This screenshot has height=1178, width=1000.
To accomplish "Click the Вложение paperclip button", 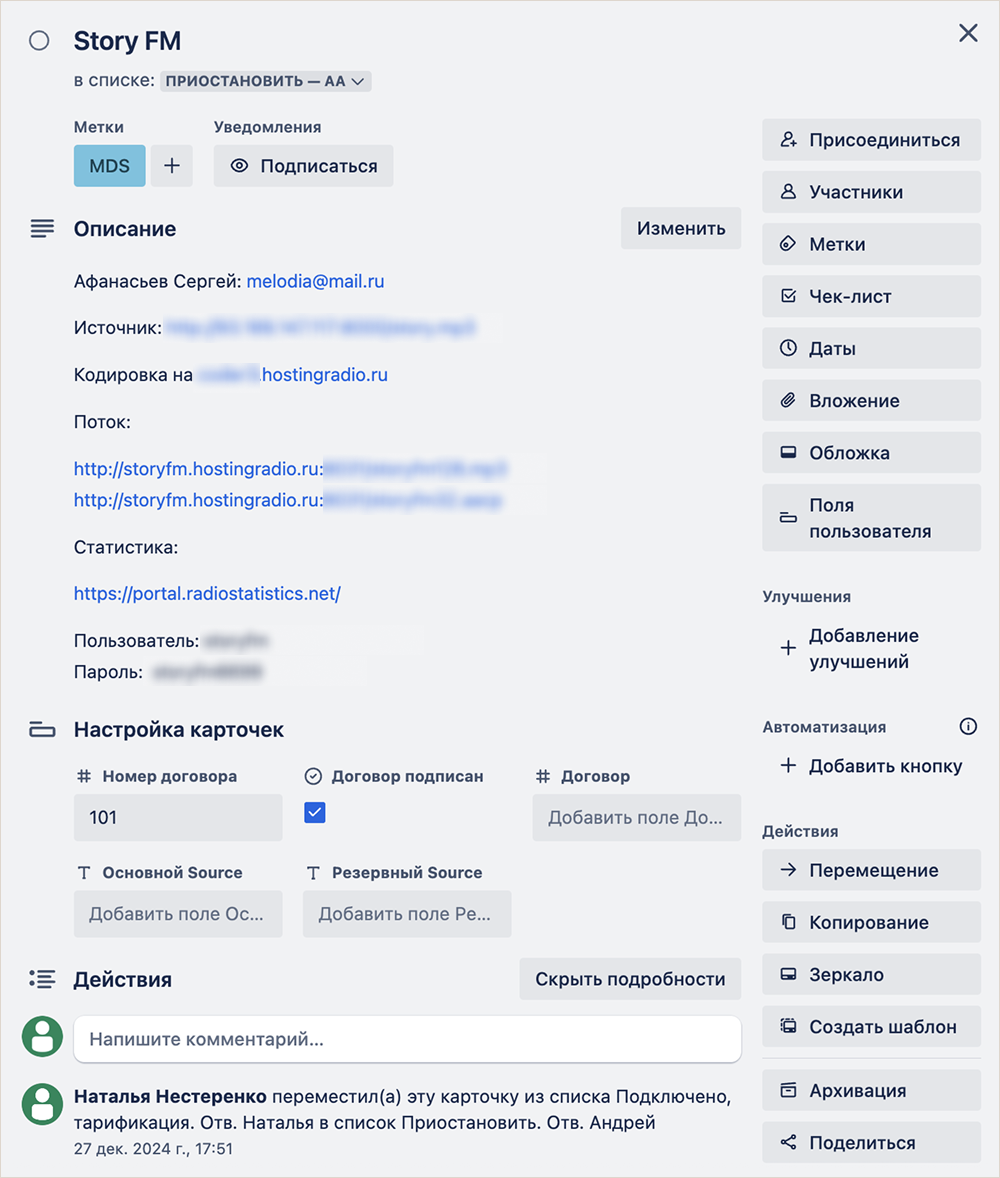I will (871, 400).
